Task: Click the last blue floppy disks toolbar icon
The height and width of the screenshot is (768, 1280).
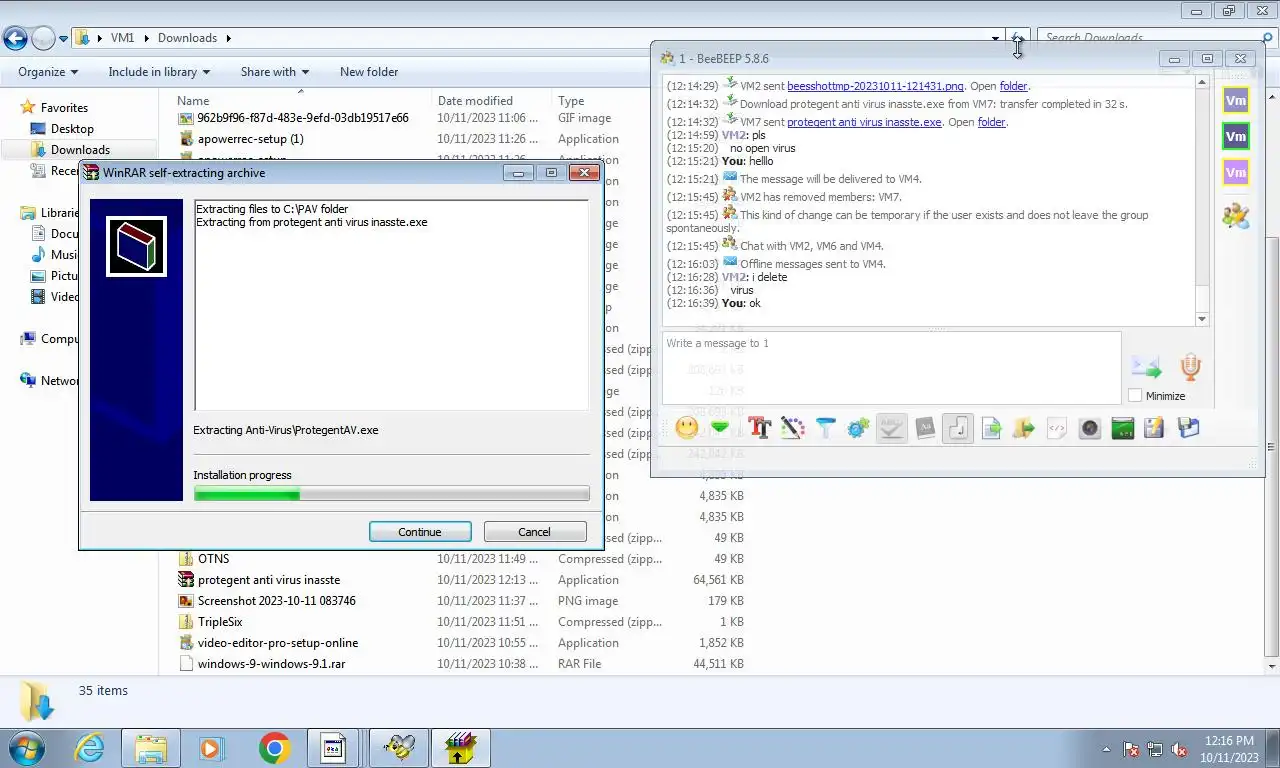Action: tap(1188, 428)
